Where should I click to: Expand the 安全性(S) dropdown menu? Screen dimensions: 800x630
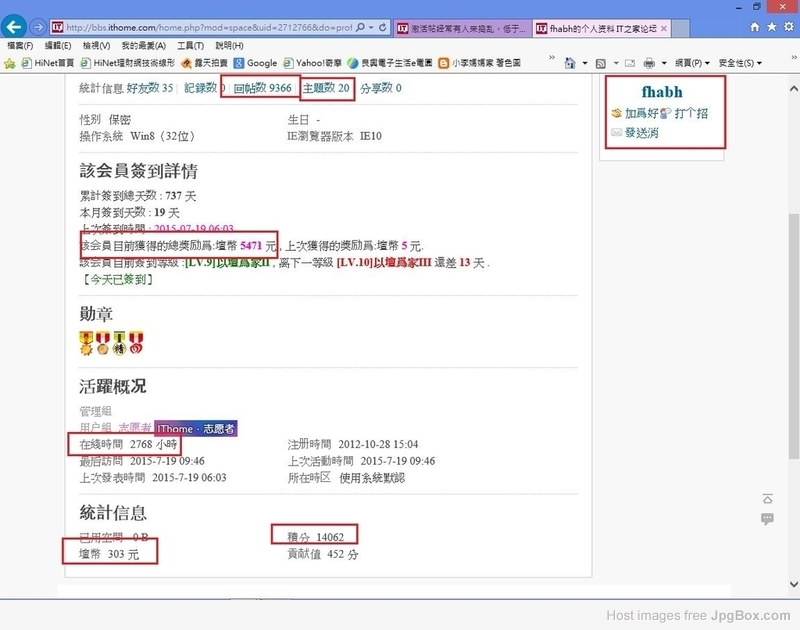(x=740, y=63)
